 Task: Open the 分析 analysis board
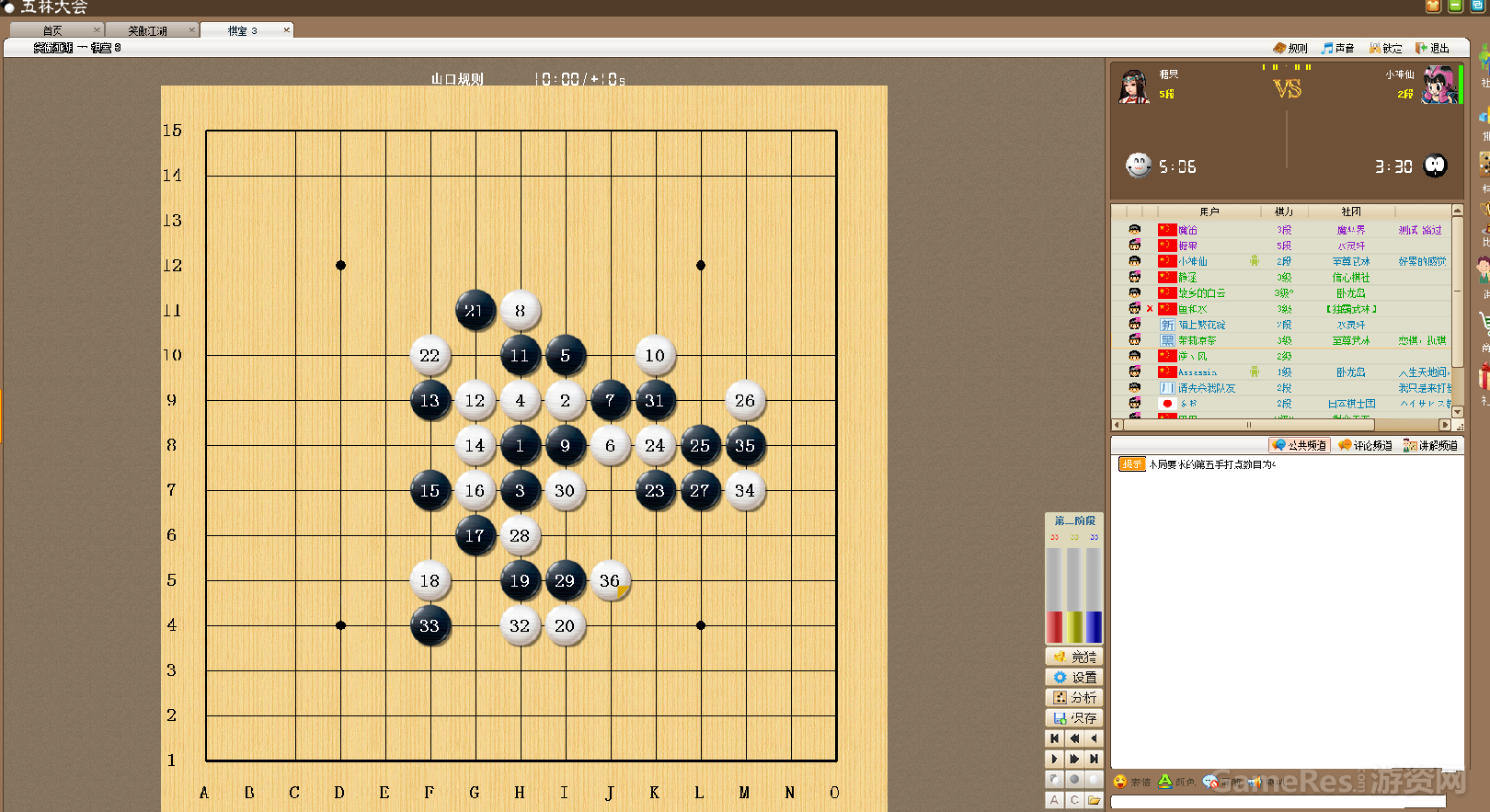click(1073, 697)
